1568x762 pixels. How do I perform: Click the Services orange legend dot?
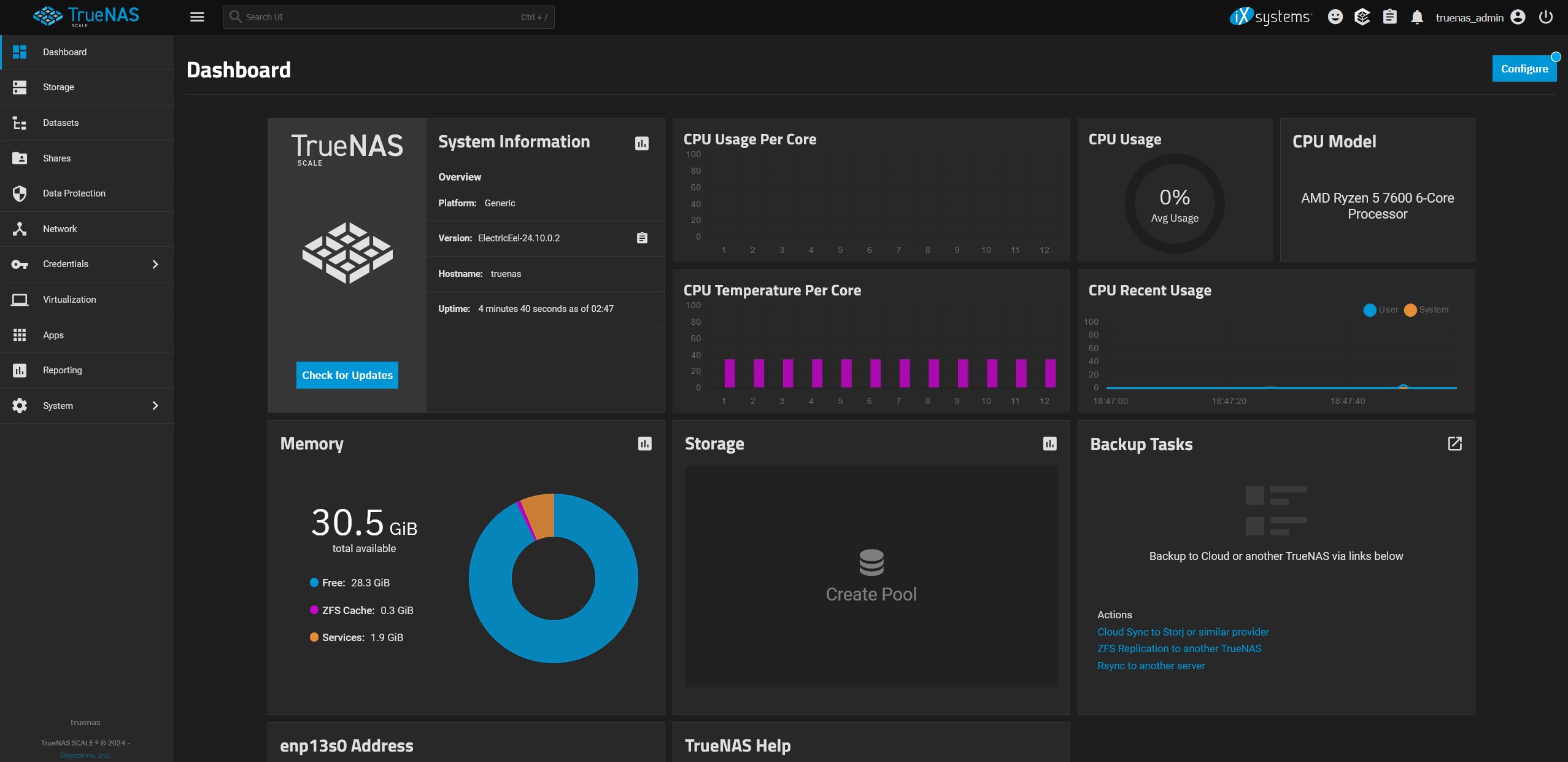(314, 637)
